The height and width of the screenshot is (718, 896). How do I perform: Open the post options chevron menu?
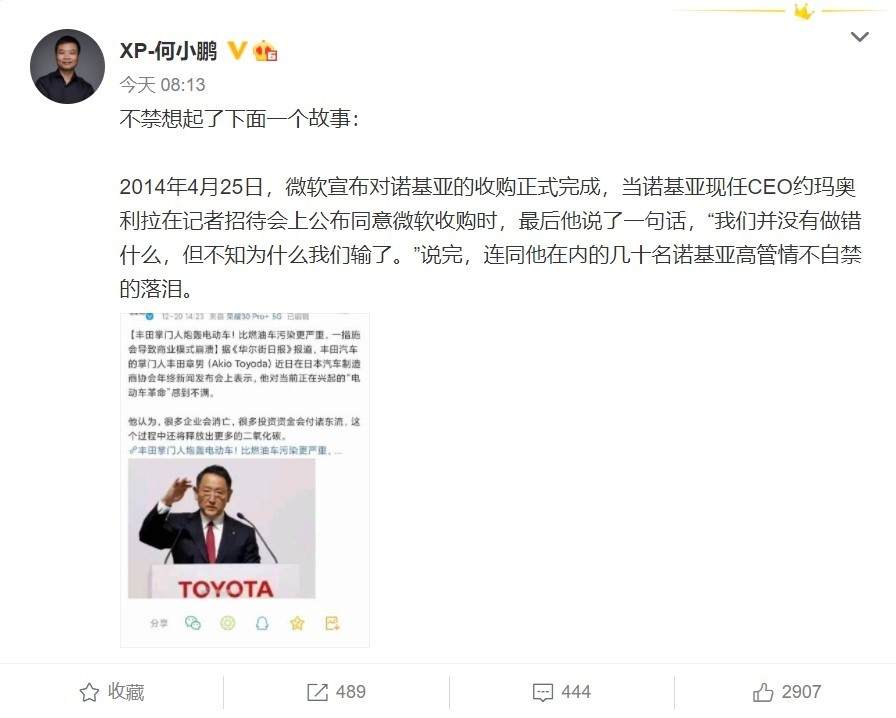pyautogui.click(x=859, y=37)
